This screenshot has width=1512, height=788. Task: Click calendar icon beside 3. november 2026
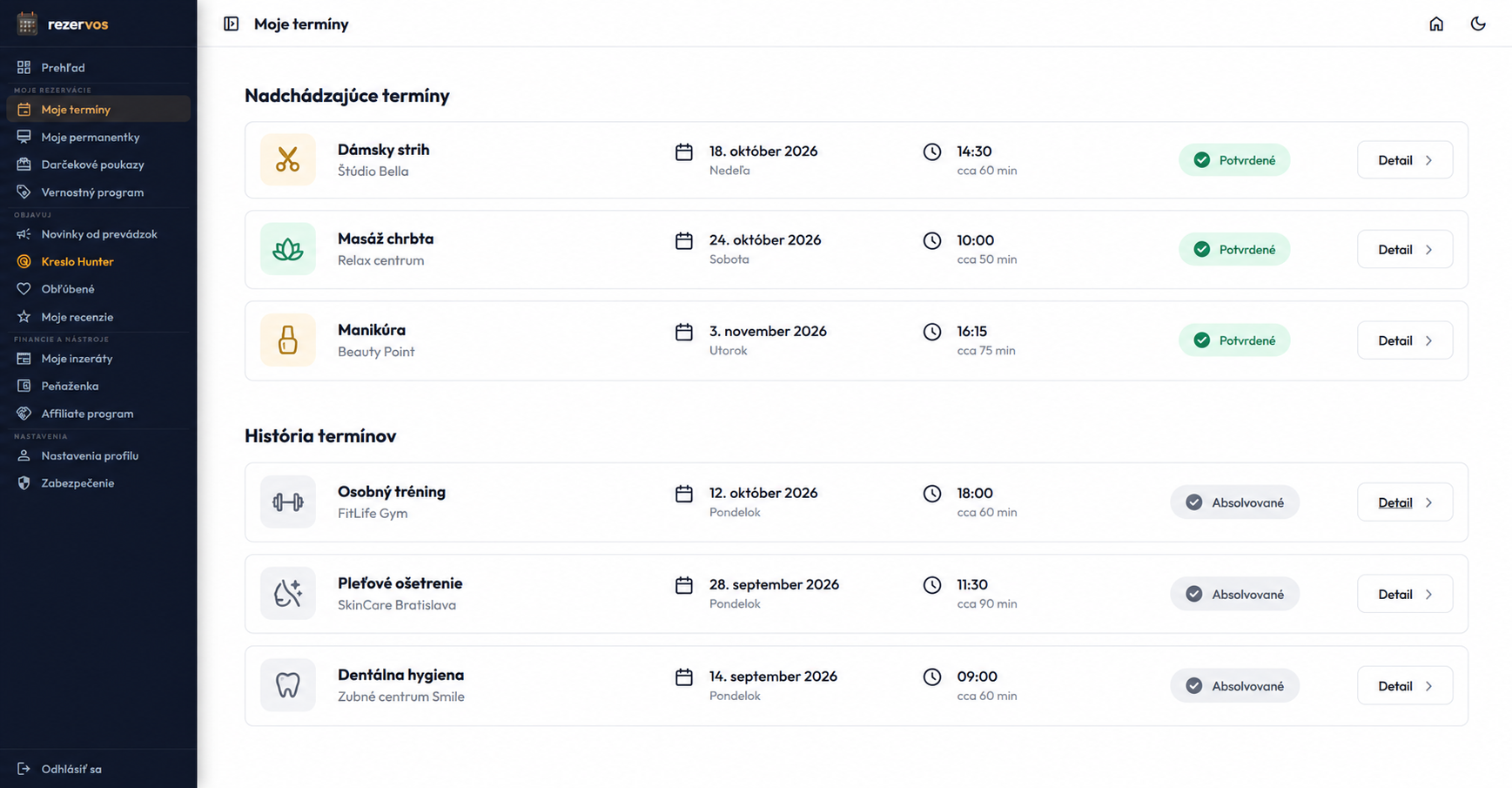click(x=684, y=332)
